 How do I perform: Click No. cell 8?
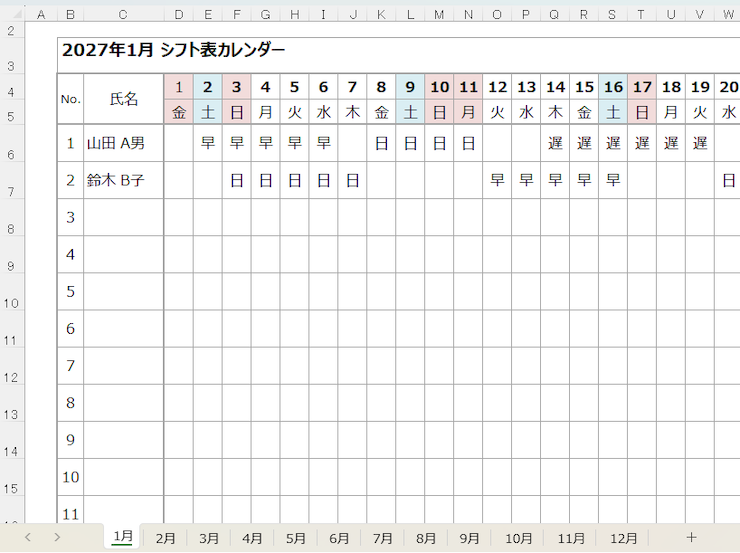[x=71, y=403]
